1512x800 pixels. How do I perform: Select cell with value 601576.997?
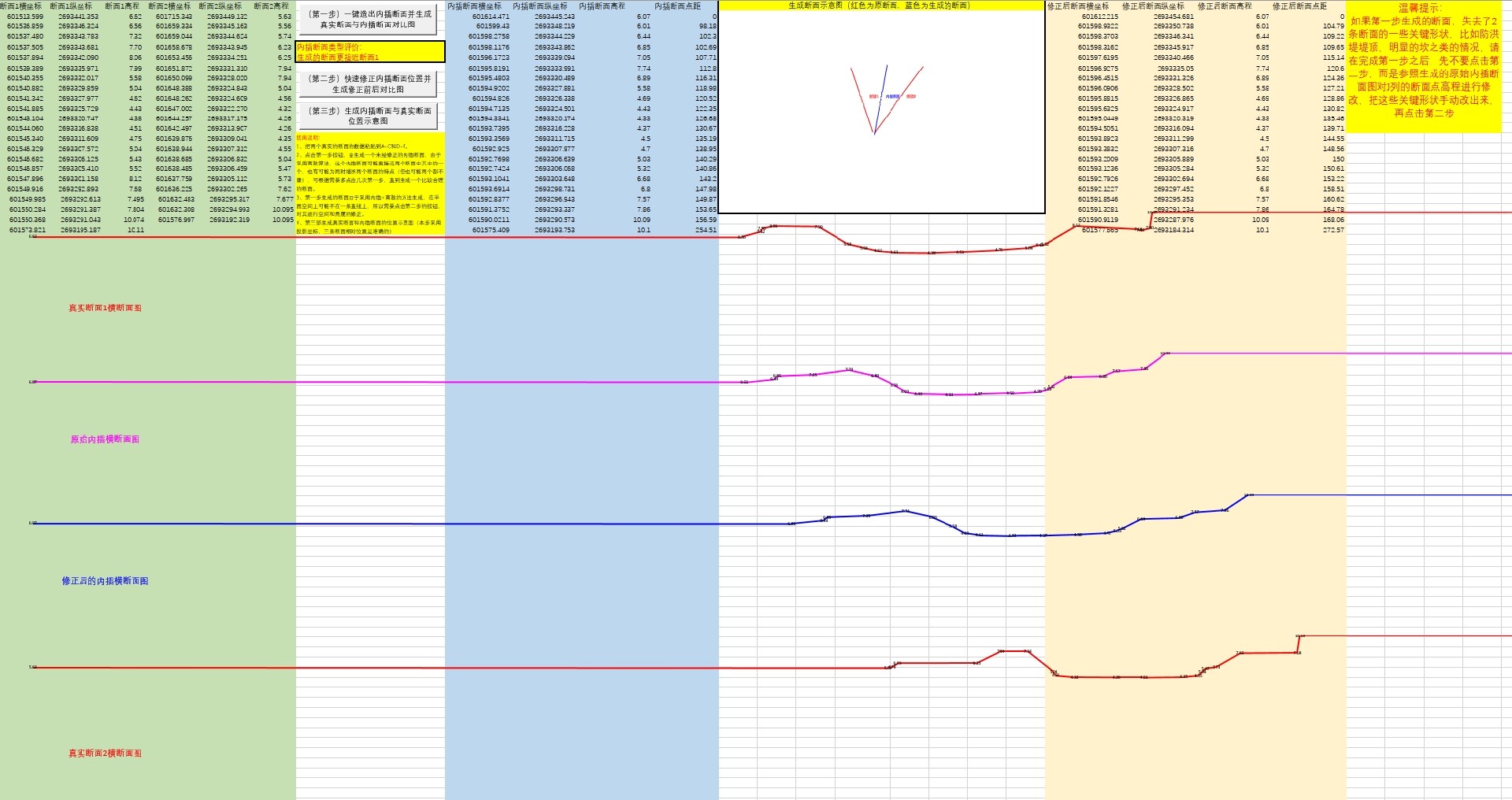(x=176, y=220)
